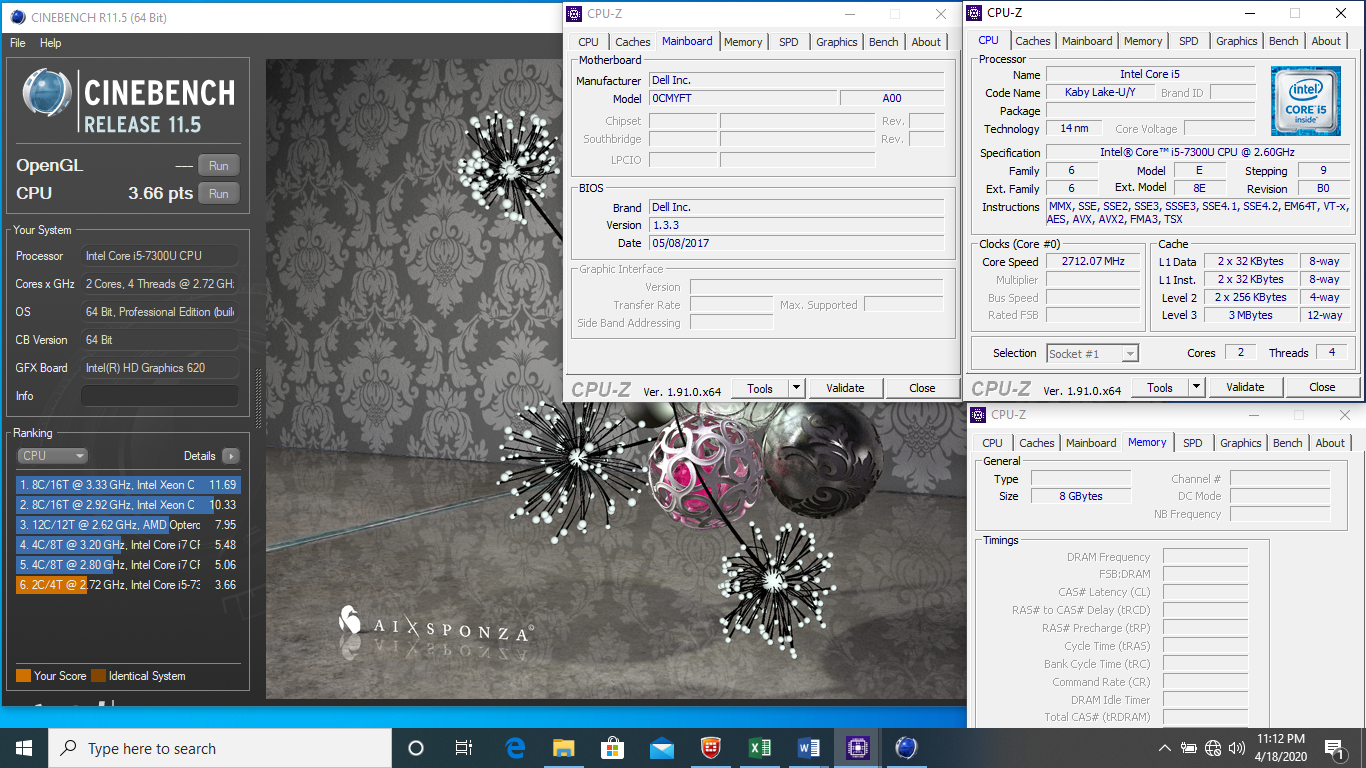Viewport: 1366px width, 768px height.
Task: Open File menu in Cinebench
Action: click(17, 43)
